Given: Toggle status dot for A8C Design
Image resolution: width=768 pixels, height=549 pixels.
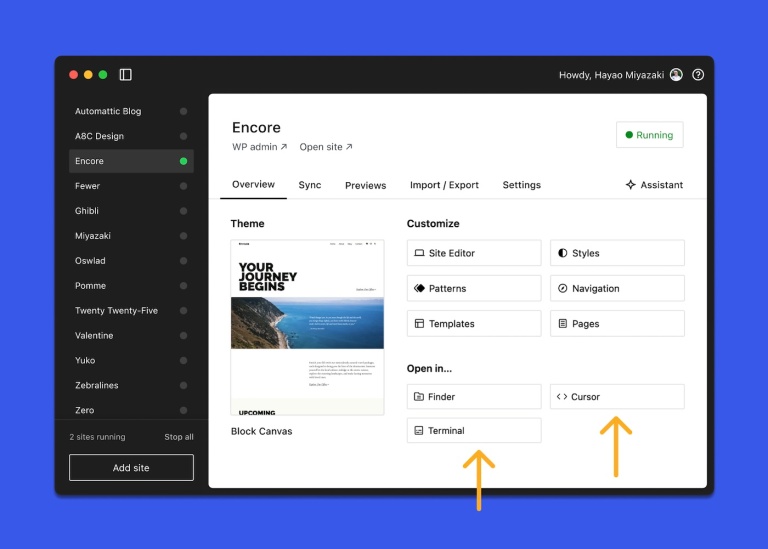Looking at the screenshot, I should [x=183, y=136].
